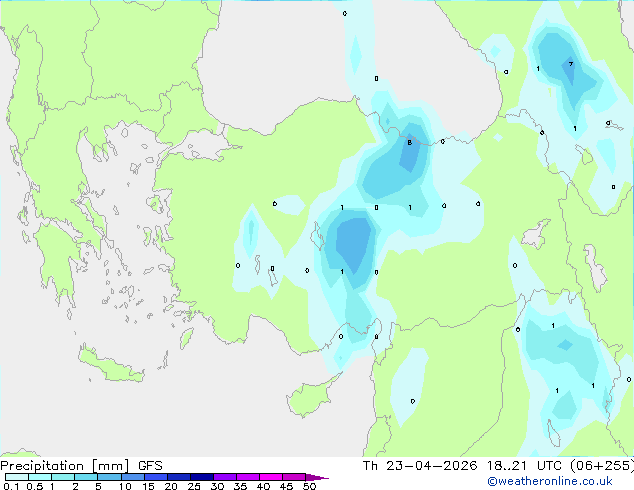Click the legend label '0.5'
This screenshot has width=634, height=490.
pyautogui.click(x=34, y=486)
